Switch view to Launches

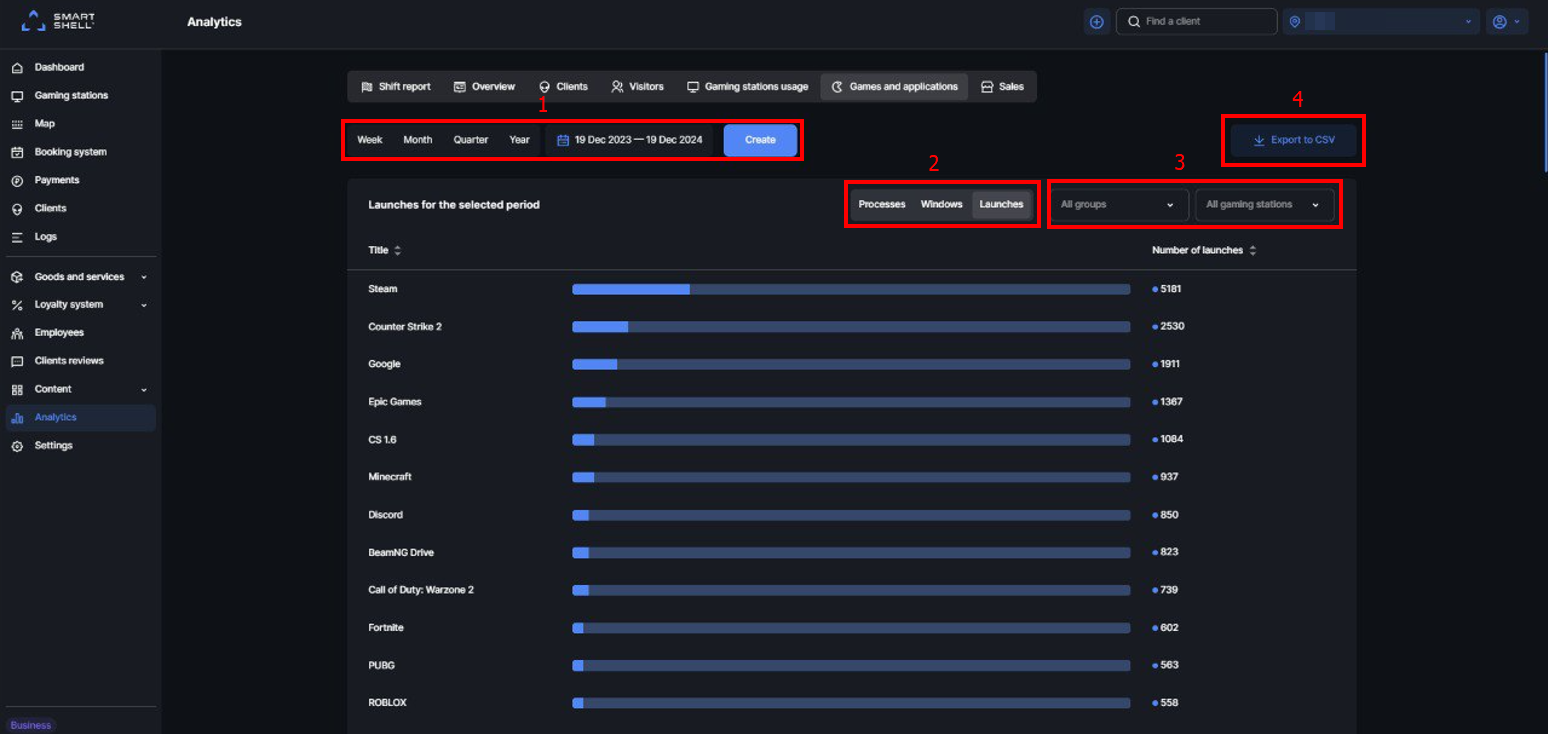[1001, 204]
